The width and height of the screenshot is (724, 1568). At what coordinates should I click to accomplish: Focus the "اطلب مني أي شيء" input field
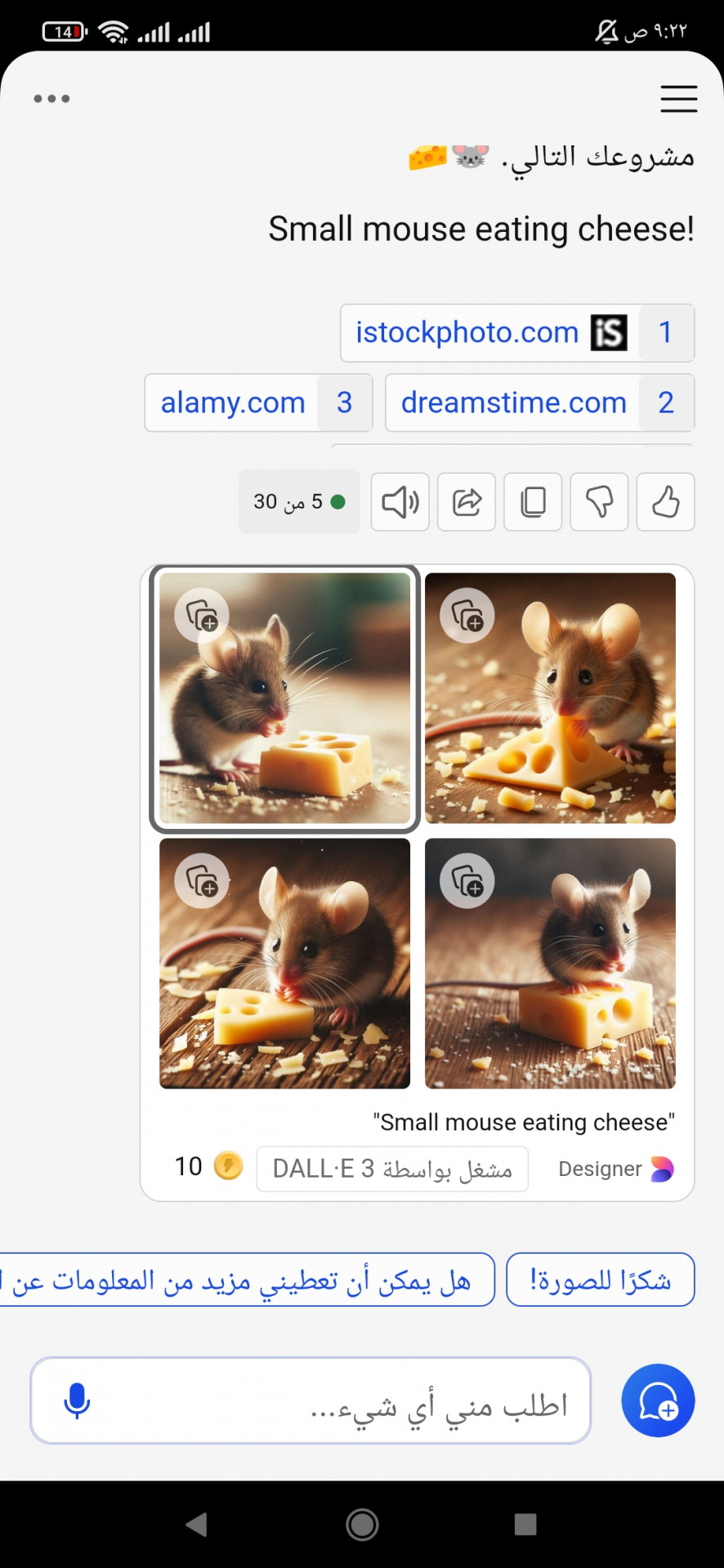pos(311,1401)
